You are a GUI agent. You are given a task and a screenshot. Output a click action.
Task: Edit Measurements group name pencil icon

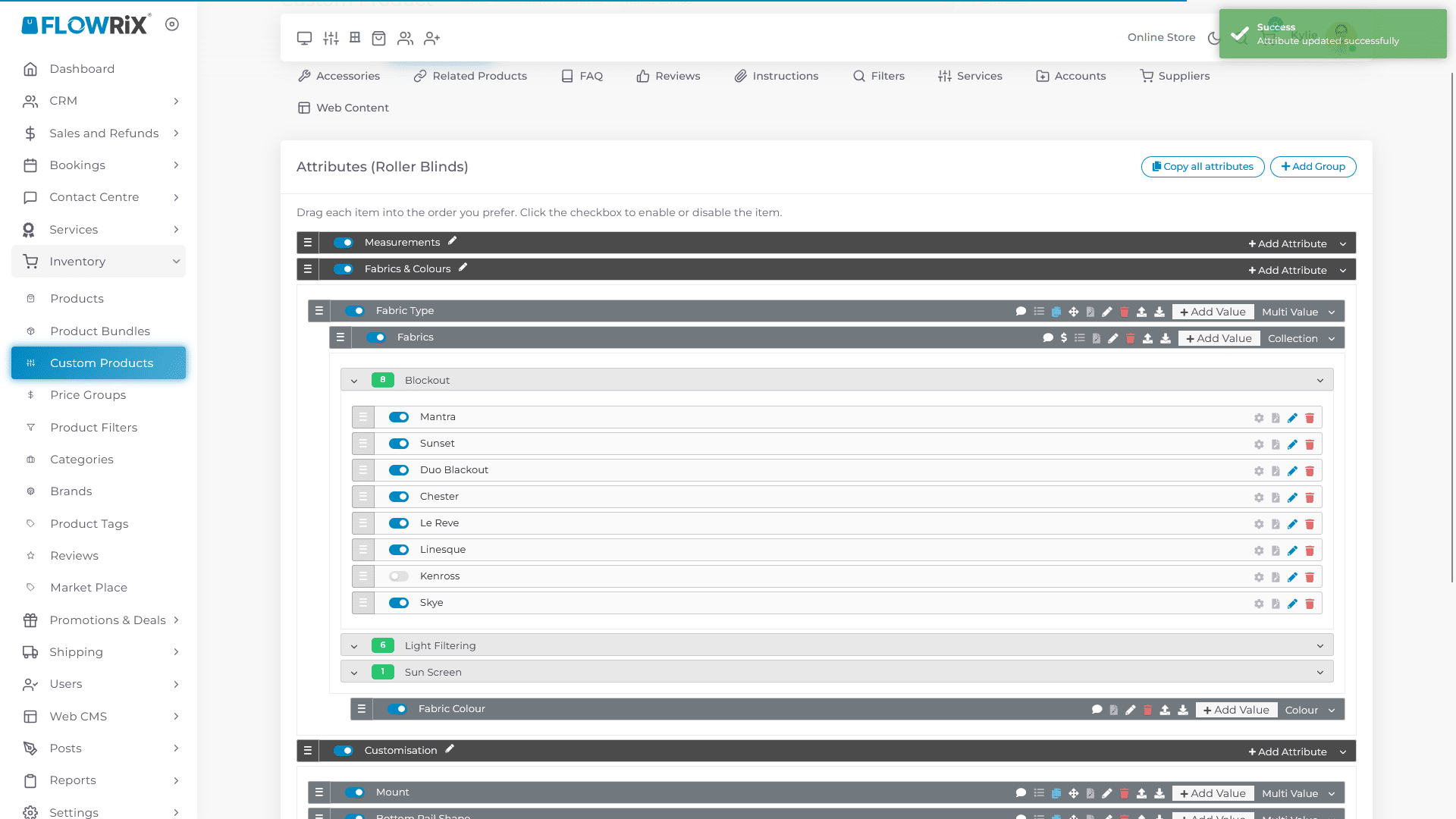tap(452, 241)
